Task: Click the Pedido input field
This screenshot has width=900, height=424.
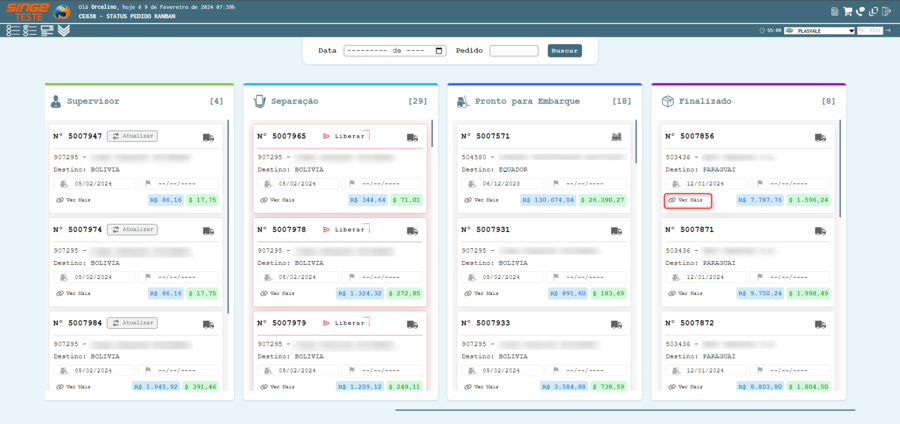Action: pos(513,50)
